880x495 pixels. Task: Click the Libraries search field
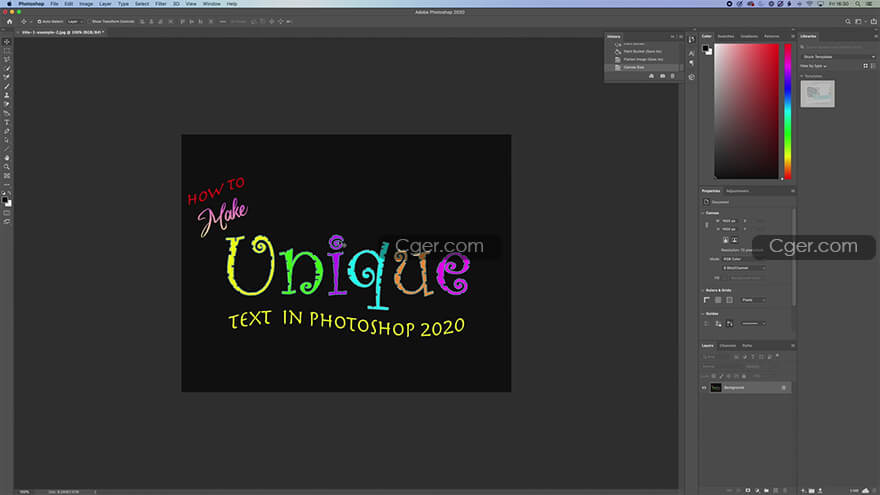pyautogui.click(x=838, y=47)
